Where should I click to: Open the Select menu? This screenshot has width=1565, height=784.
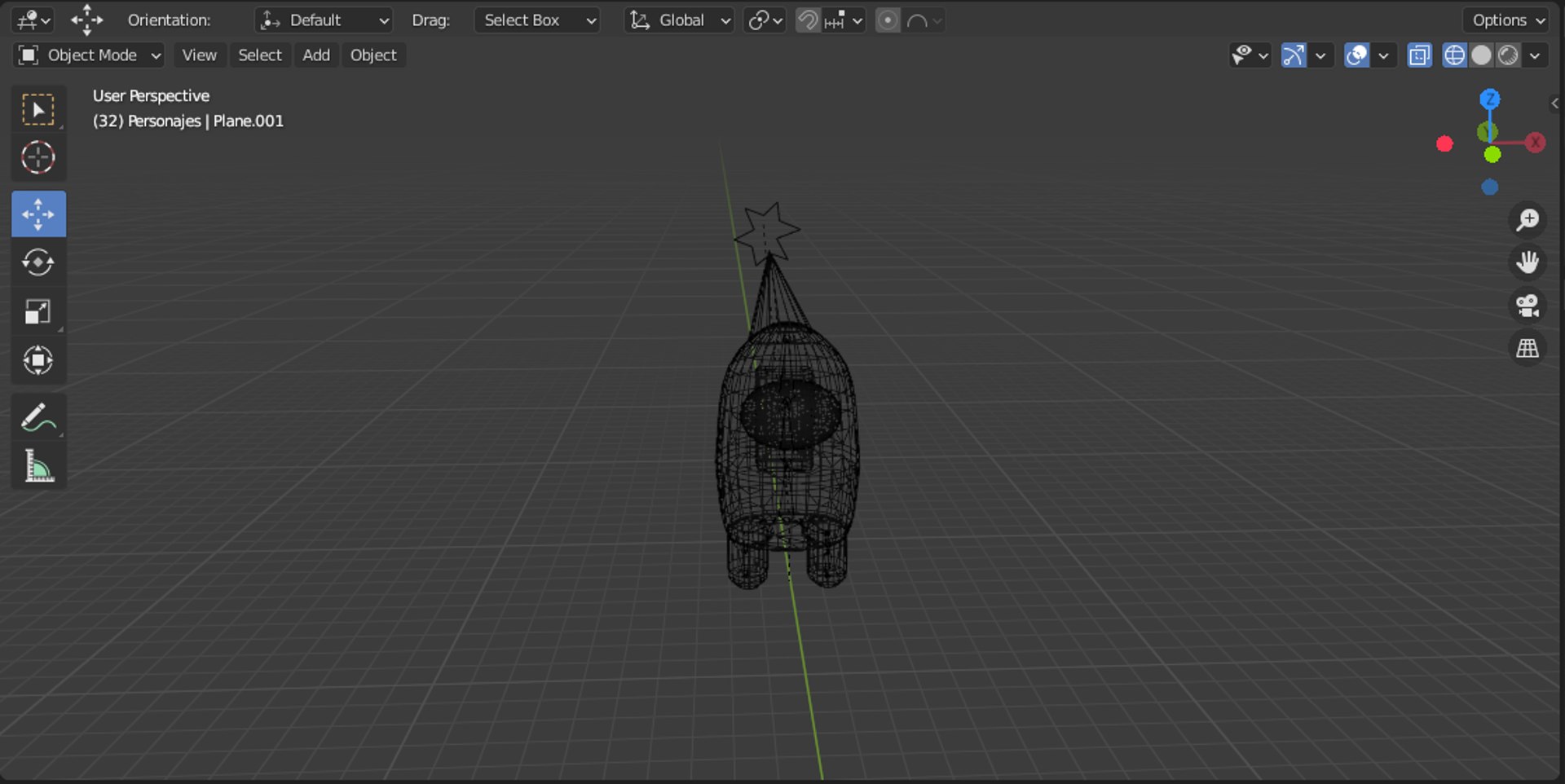click(x=260, y=55)
